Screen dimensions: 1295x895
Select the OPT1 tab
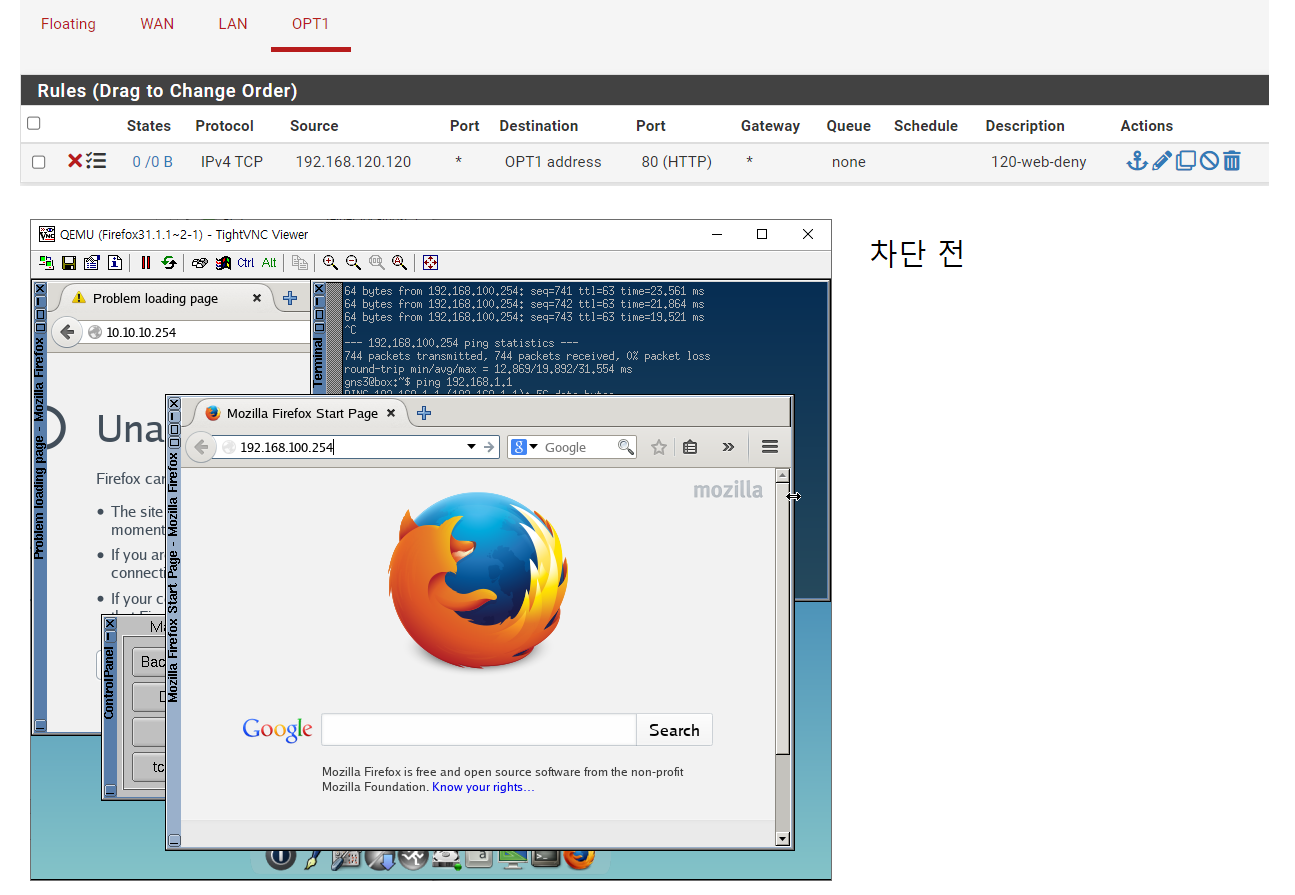tap(310, 24)
